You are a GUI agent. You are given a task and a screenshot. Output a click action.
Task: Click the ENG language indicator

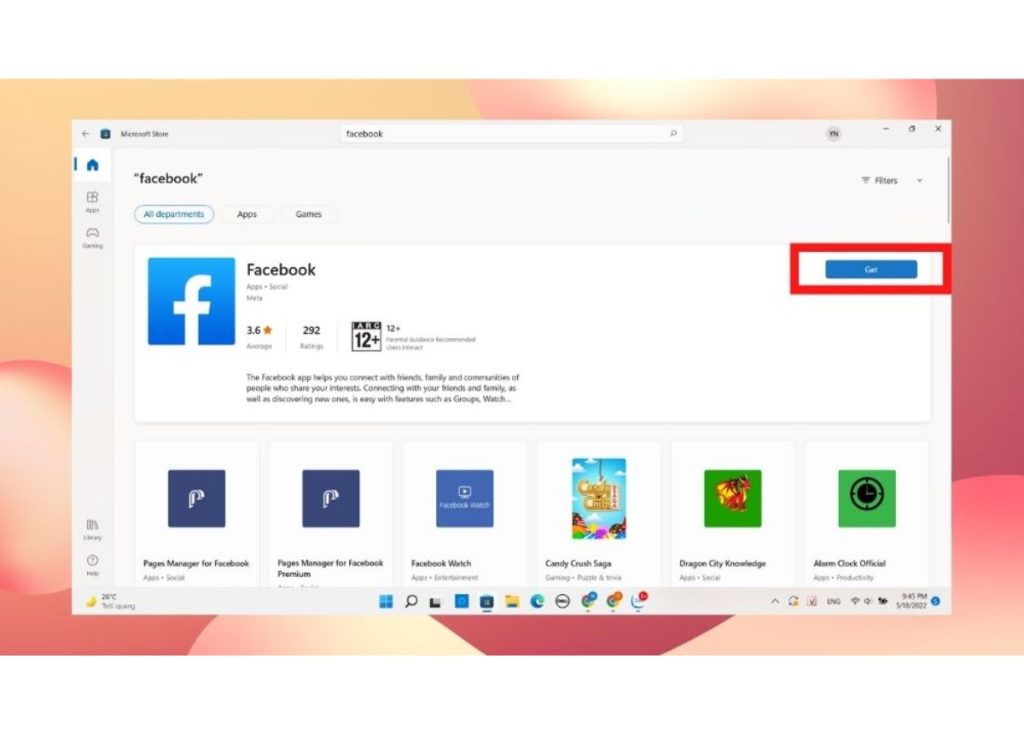pos(833,601)
